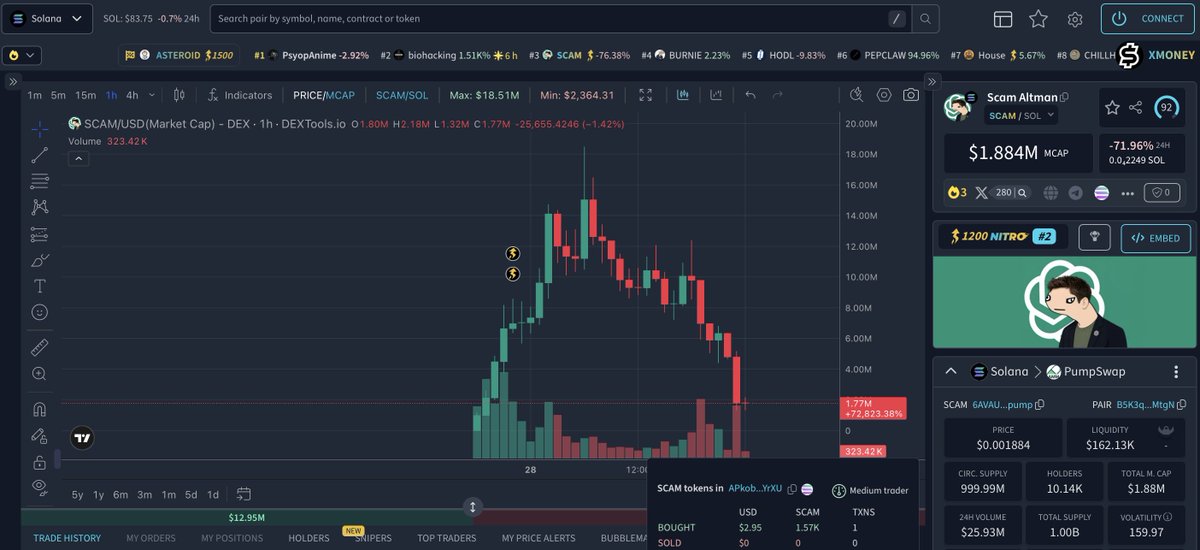
Task: Toggle SCAM/SOL quote currency
Action: click(402, 95)
